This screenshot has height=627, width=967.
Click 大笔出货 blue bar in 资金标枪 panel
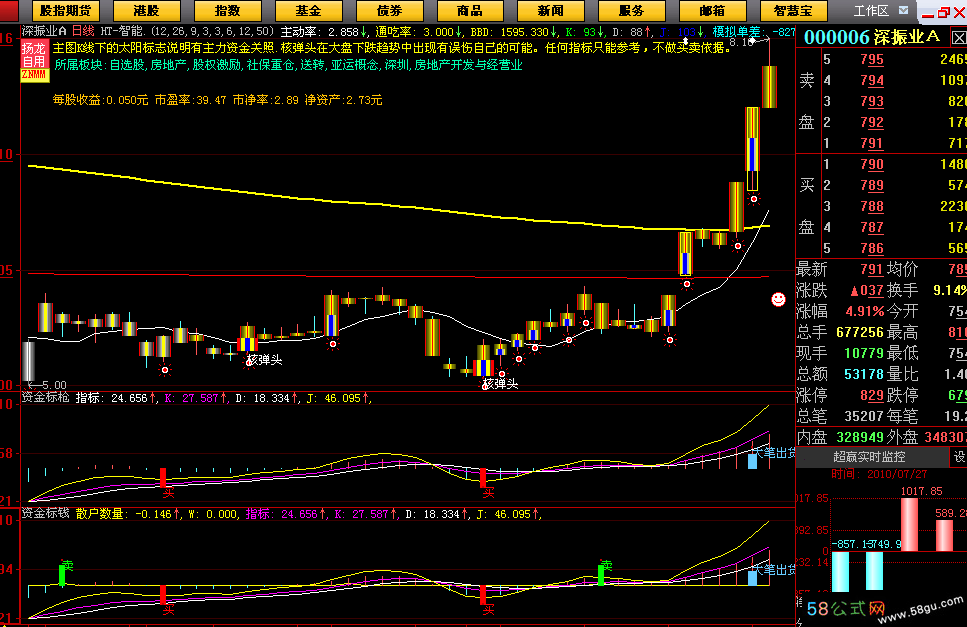752,460
